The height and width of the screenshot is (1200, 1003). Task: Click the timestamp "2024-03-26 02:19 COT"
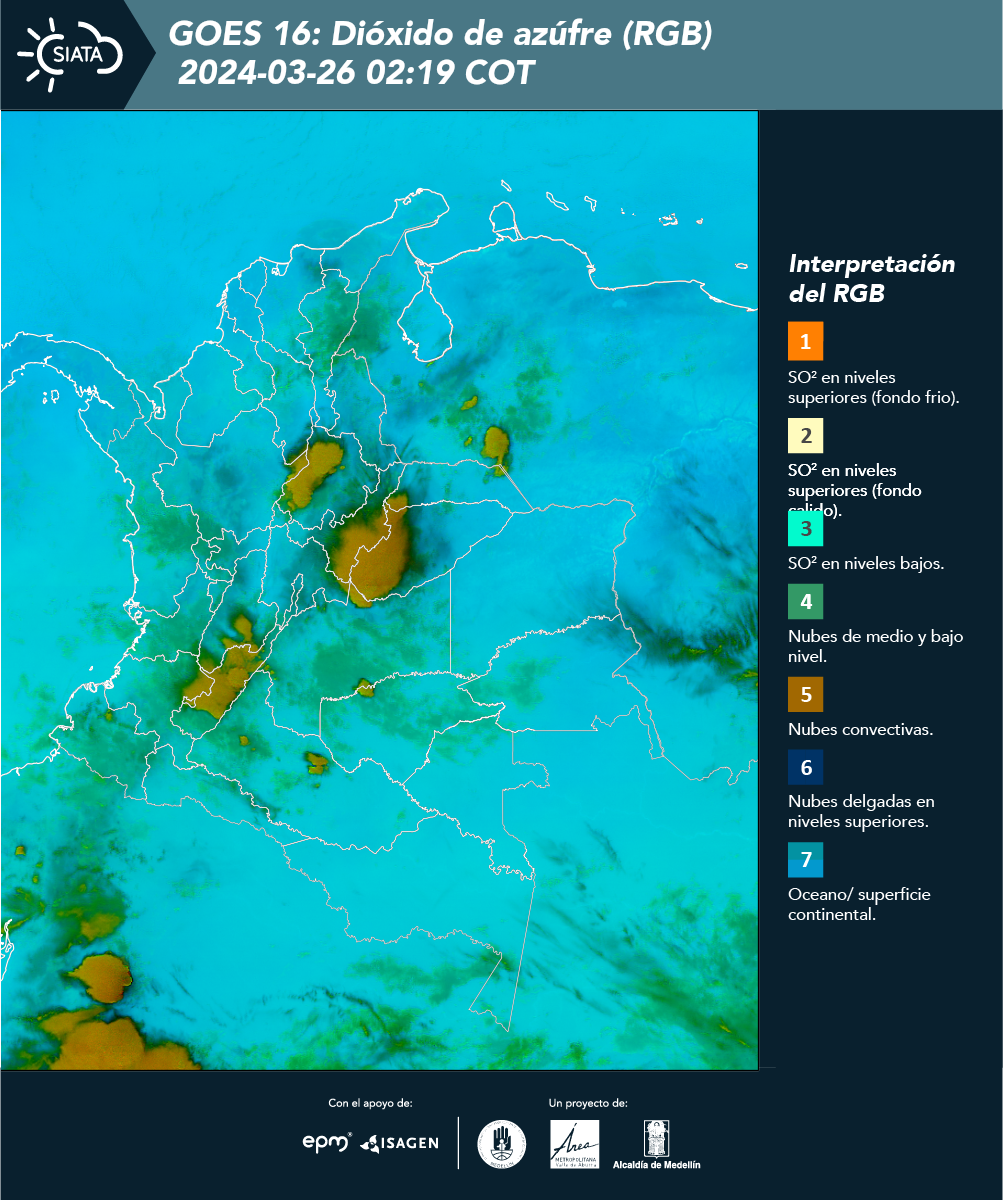coord(356,73)
